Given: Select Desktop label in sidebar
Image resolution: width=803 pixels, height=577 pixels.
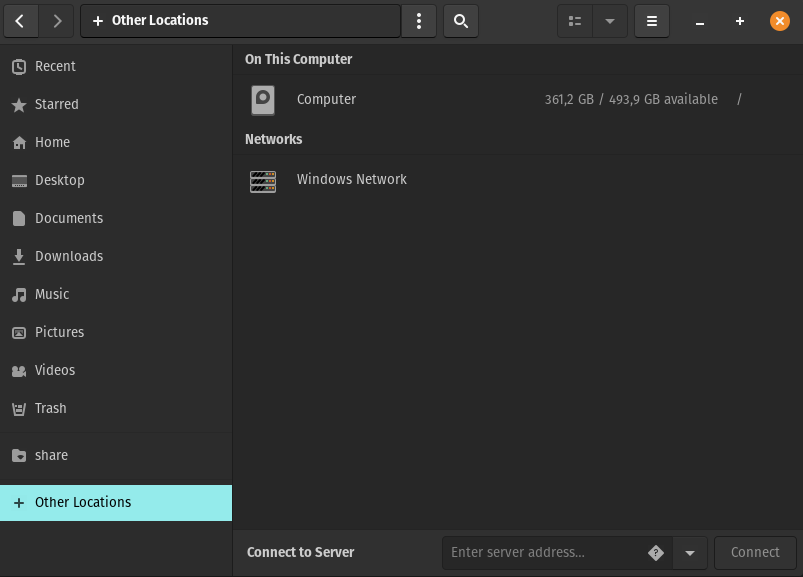Looking at the screenshot, I should click(60, 180).
